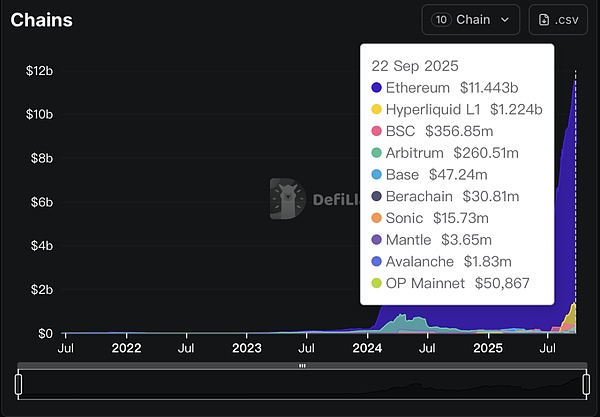Click the center grip atop the range slider
The height and width of the screenshot is (417, 600).
[x=302, y=366]
